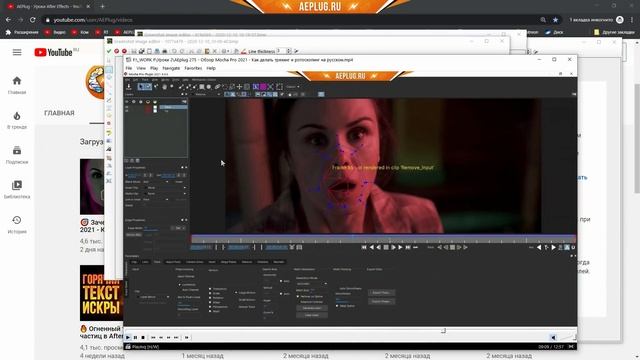This screenshot has height=360, width=640.
Task: Click the Mocha timeline scrub bar
Action: point(384,238)
